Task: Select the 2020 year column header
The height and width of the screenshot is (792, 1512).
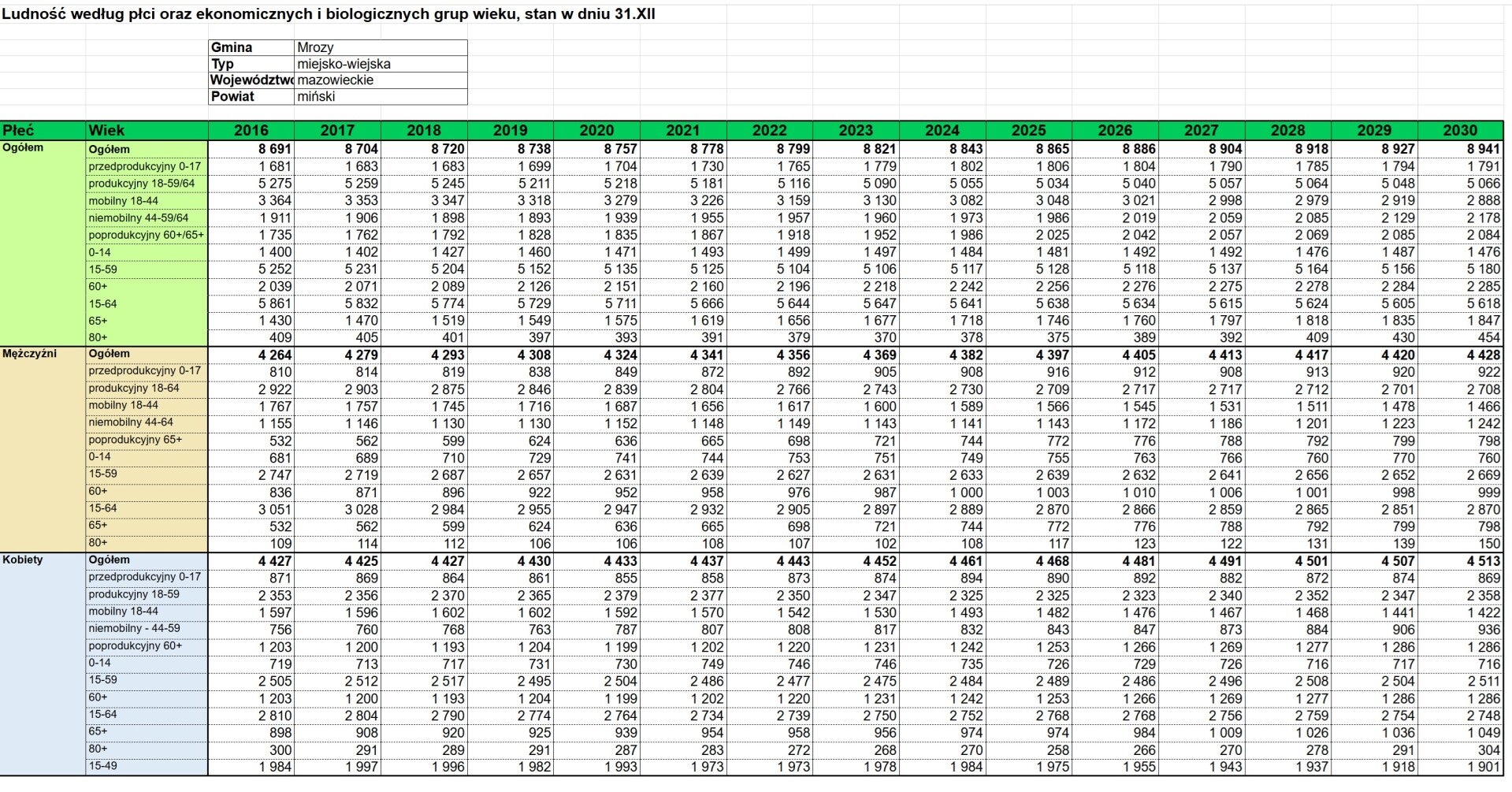Action: (596, 130)
